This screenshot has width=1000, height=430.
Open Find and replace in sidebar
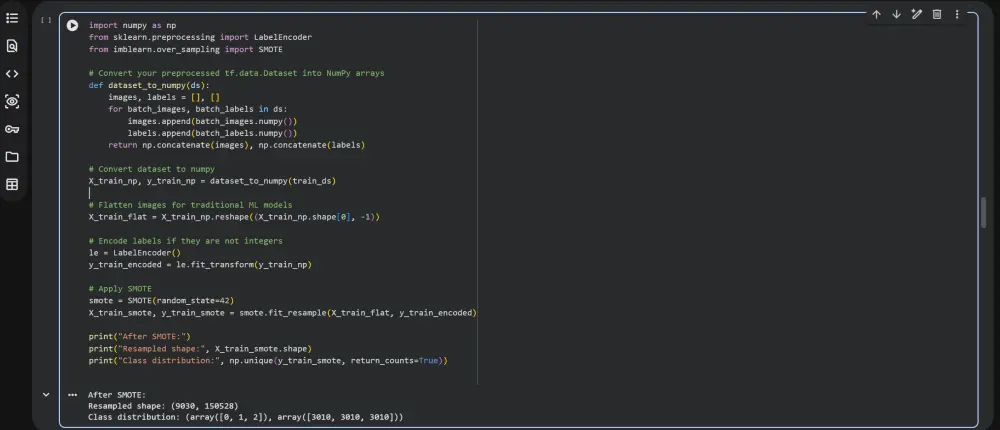[x=12, y=46]
